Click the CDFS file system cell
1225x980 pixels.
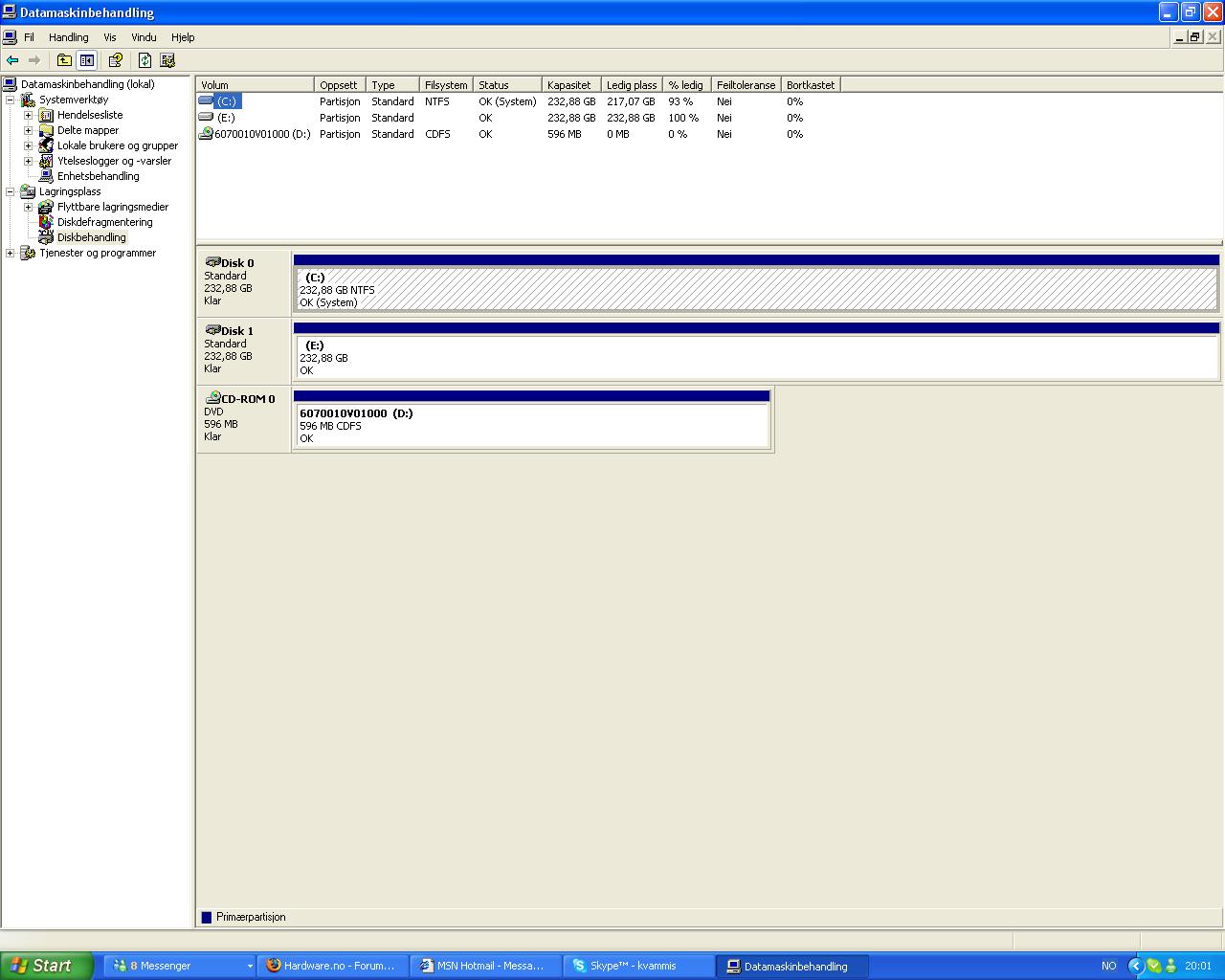pyautogui.click(x=437, y=134)
